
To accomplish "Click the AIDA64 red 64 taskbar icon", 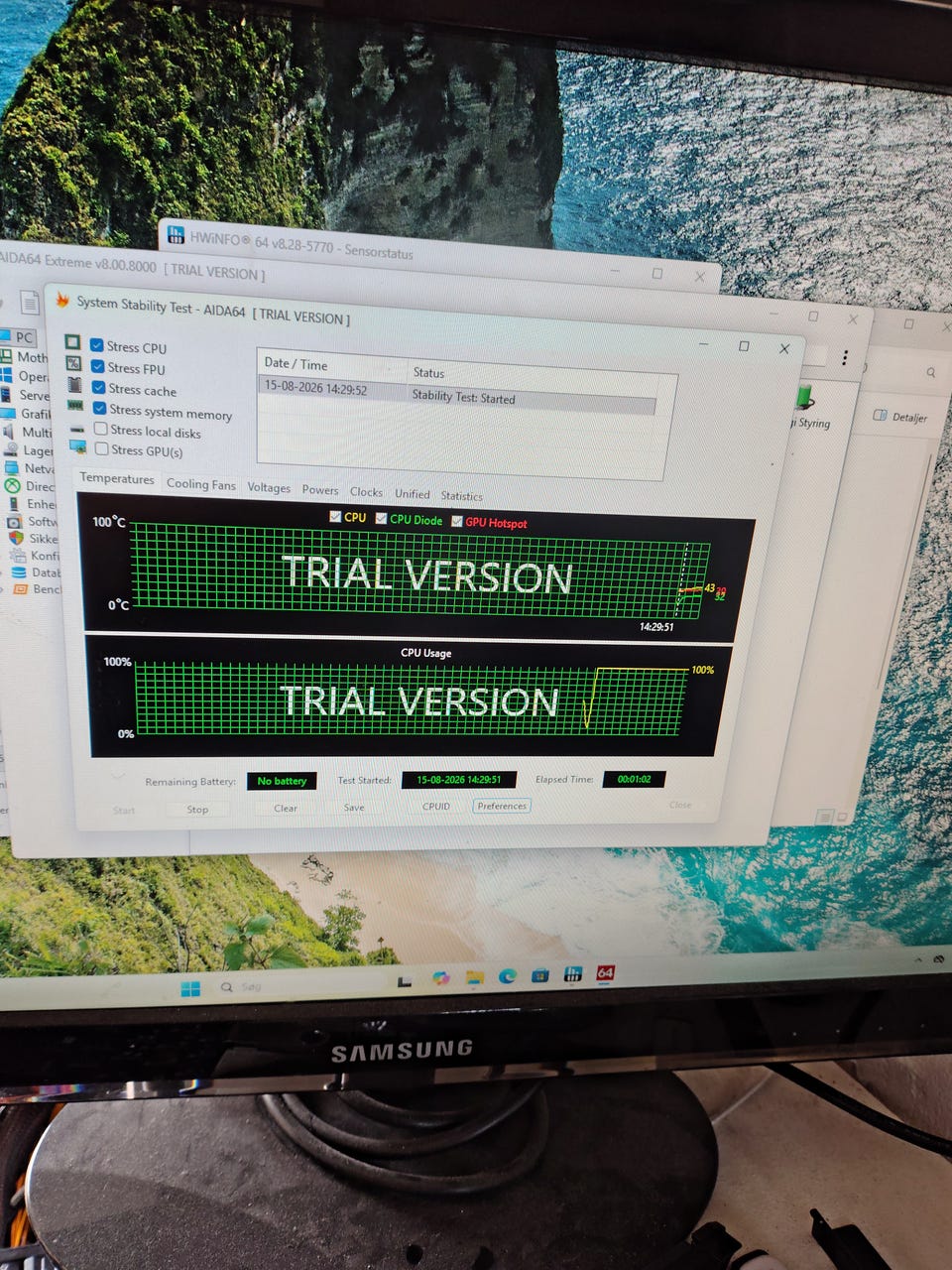I will pyautogui.click(x=605, y=973).
